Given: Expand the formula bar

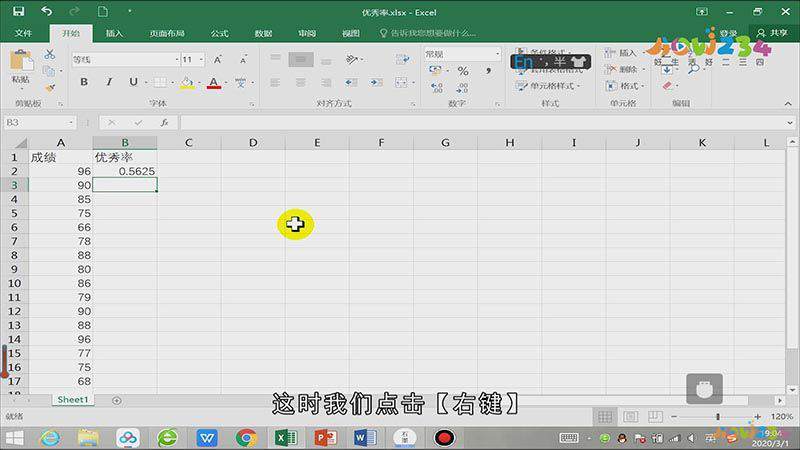Looking at the screenshot, I should (790, 122).
